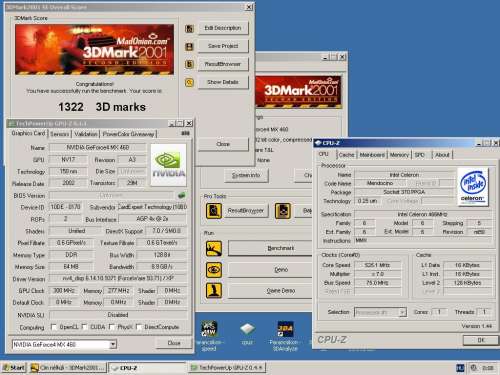
Task: Click the Intel Inside Celeron logo
Action: click(473, 187)
